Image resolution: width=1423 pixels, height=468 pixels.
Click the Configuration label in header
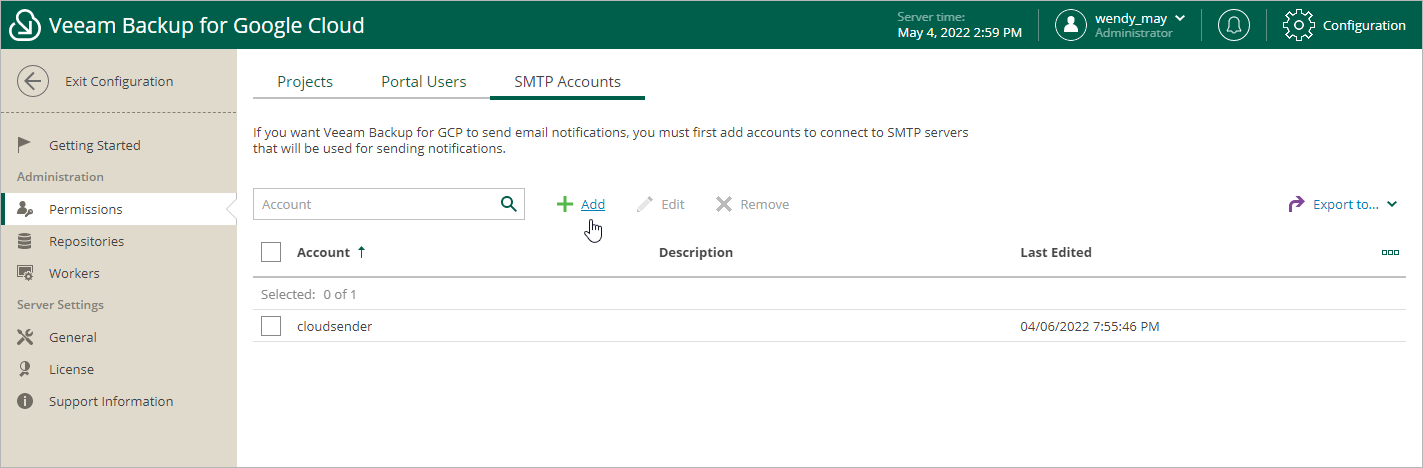(1364, 25)
